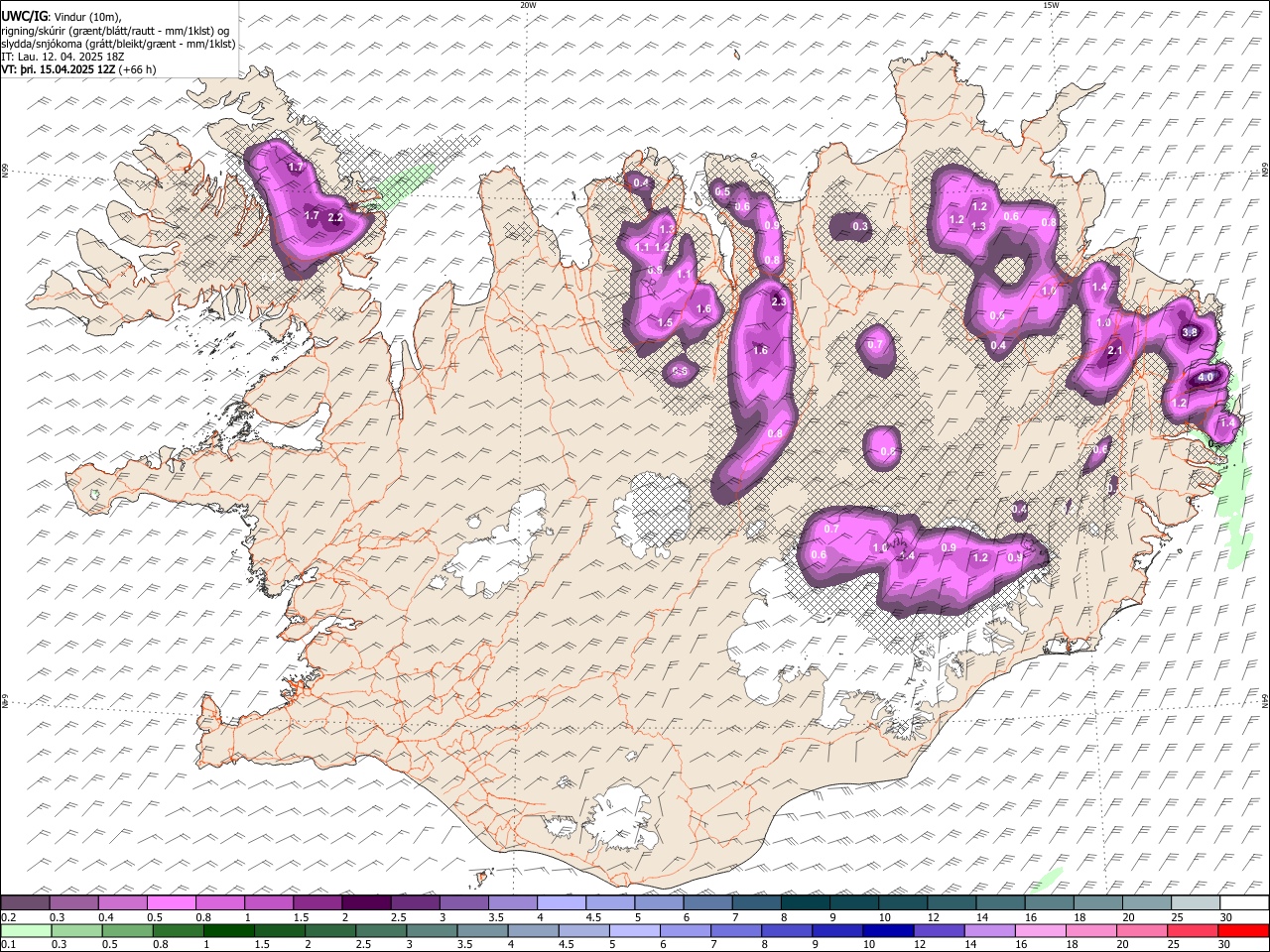Click the '0.1' label under the rain legend
Viewport: 1270px width, 952px height.
pyautogui.click(x=7, y=945)
